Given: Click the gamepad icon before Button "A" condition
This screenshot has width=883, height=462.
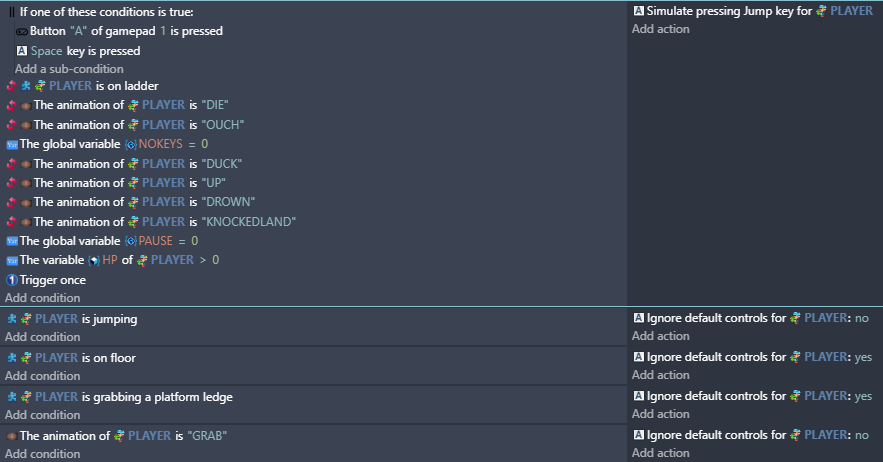Looking at the screenshot, I should click(22, 32).
